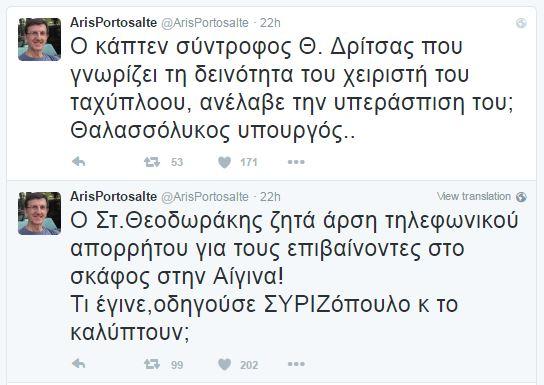Viewport: 544px width, 385px height.
Task: Click the 22h timestamp of the second tweet
Action: coord(270,197)
